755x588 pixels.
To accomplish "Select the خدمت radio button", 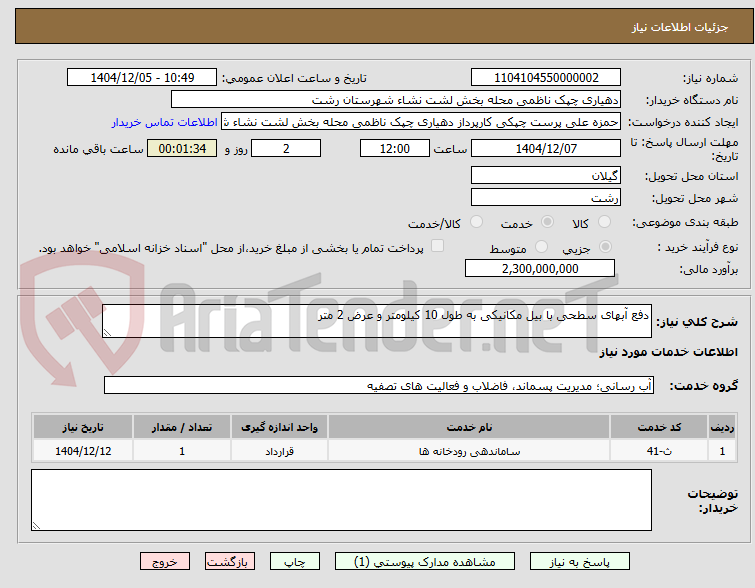I will tap(547, 222).
